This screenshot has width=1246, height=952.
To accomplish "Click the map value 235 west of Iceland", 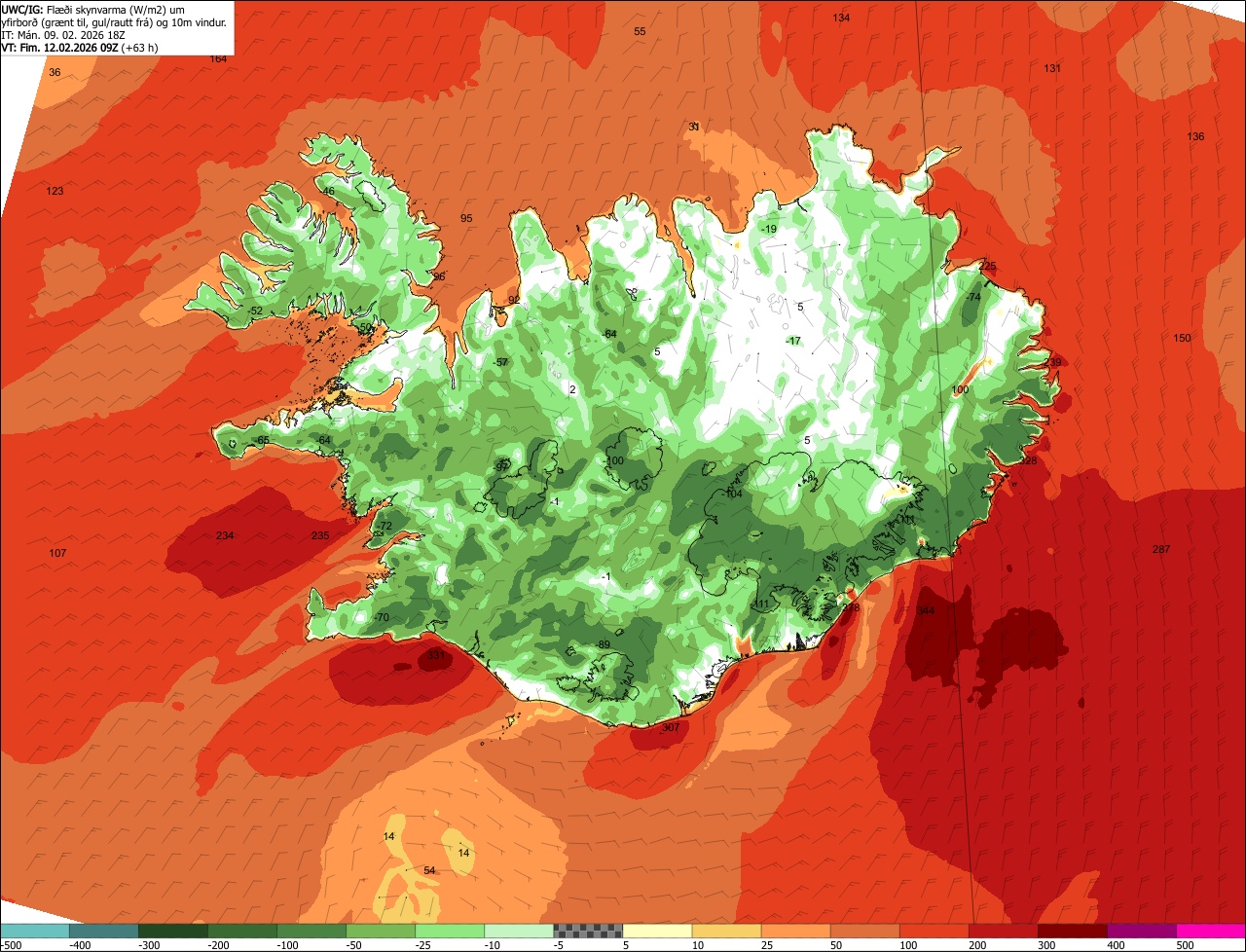I will point(320,536).
